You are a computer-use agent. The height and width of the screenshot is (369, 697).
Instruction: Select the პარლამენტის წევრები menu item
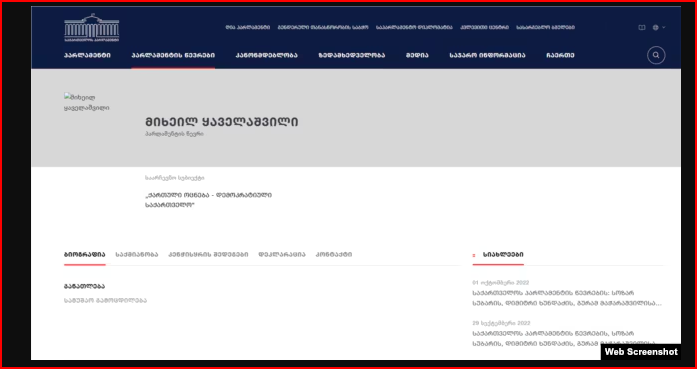[173, 56]
